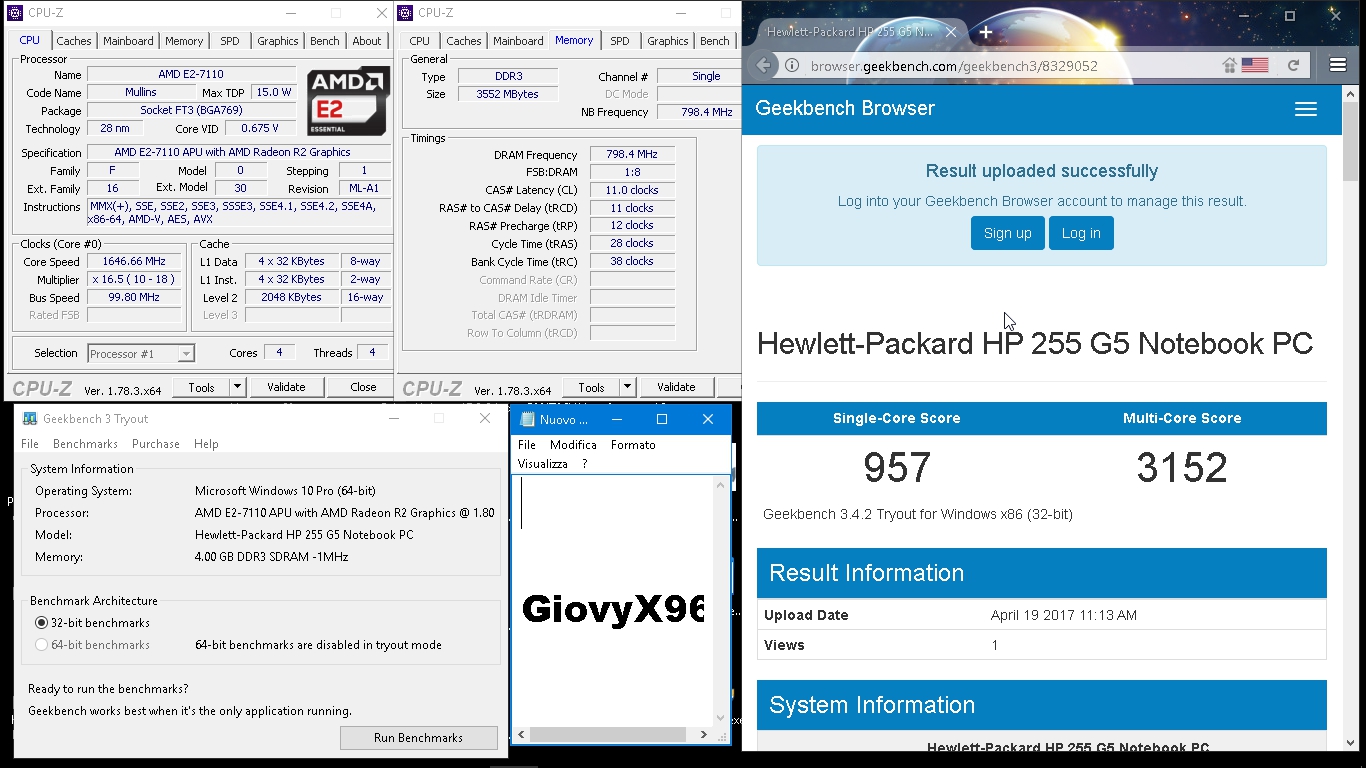Image resolution: width=1366 pixels, height=768 pixels.
Task: Open the SPD tab in right CPU-Z window
Action: (x=620, y=41)
